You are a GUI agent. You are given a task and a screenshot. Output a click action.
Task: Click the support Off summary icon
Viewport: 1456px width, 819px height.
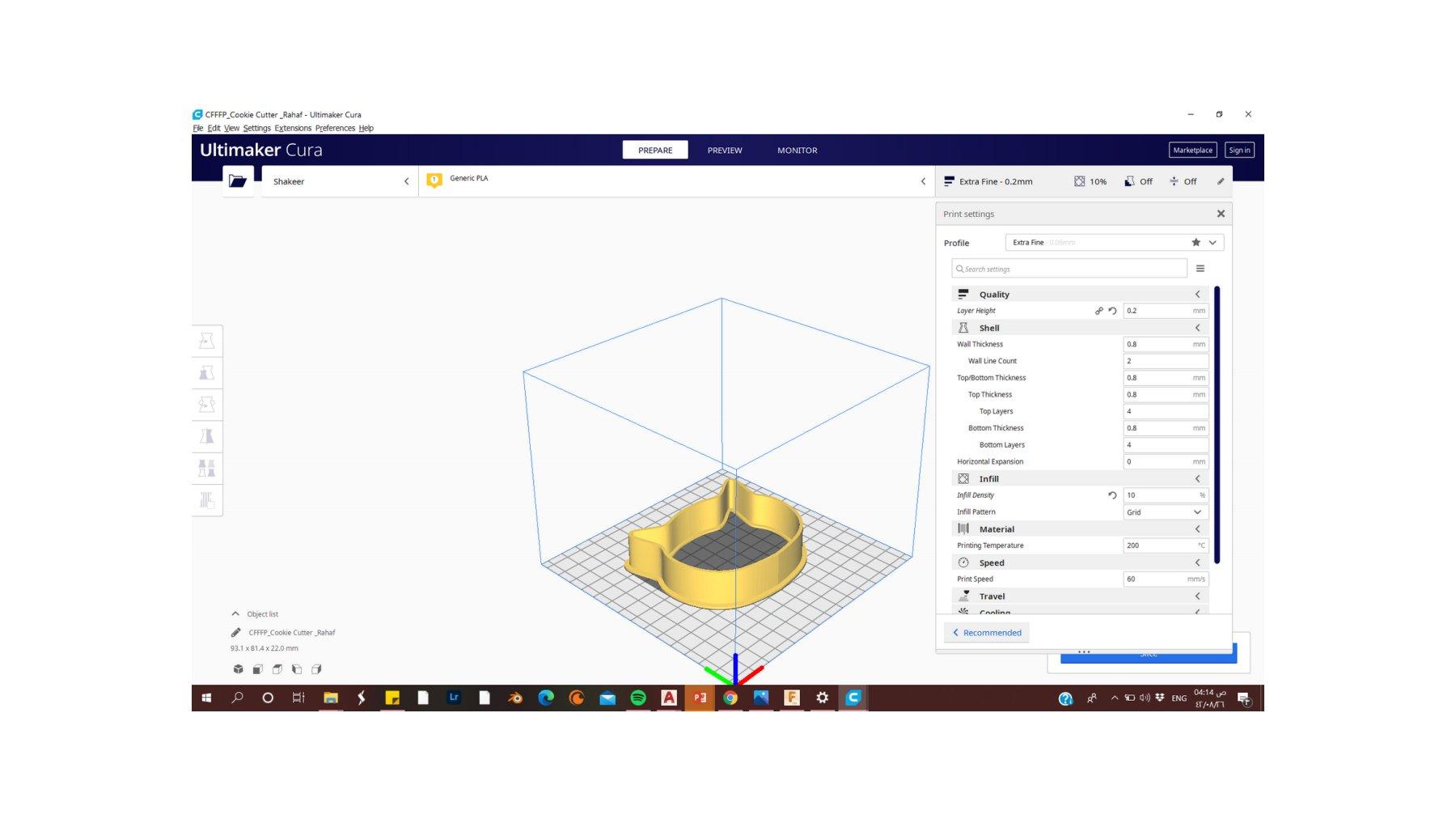click(x=1129, y=181)
